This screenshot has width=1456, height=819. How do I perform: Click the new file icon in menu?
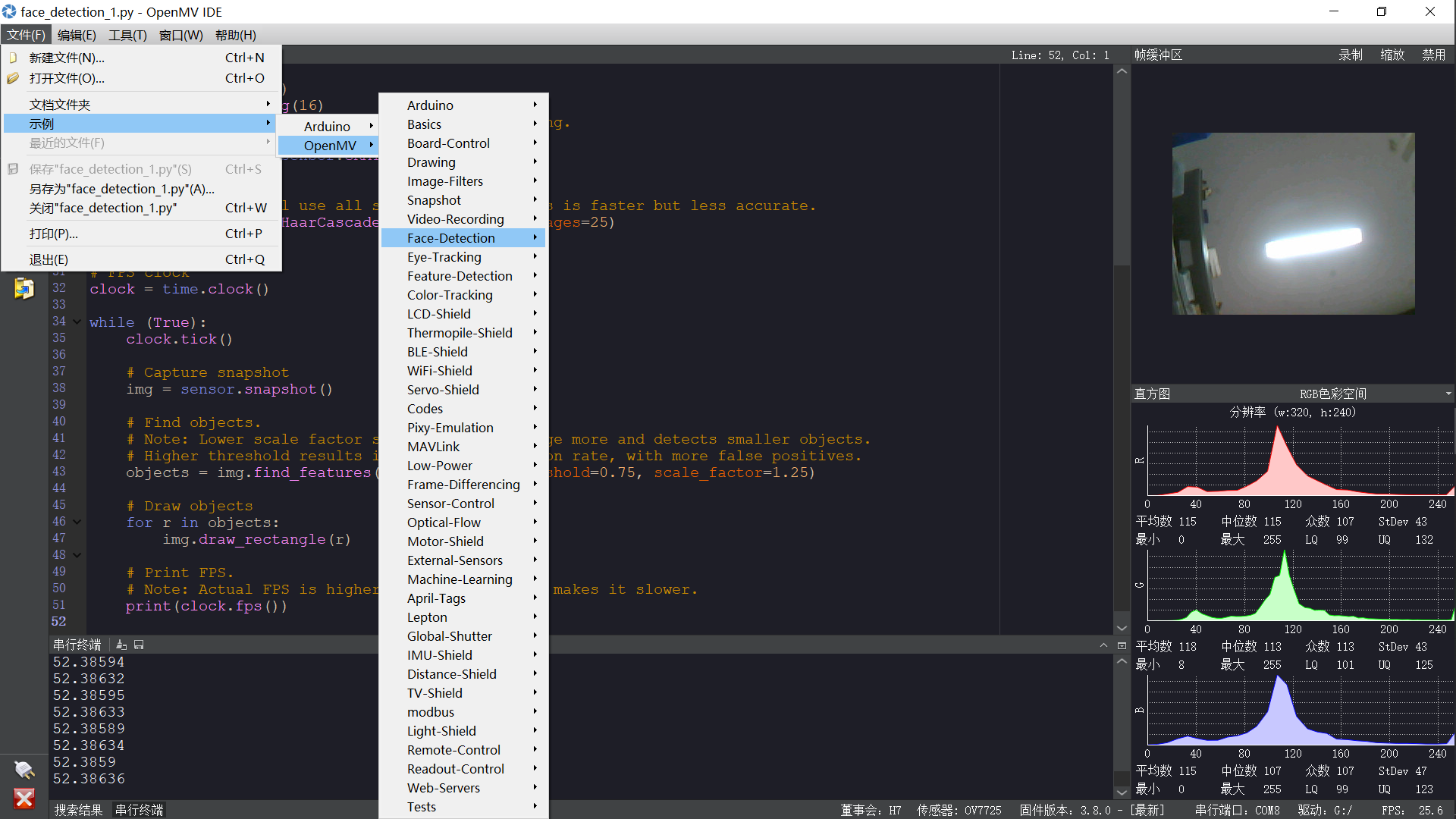[x=13, y=58]
